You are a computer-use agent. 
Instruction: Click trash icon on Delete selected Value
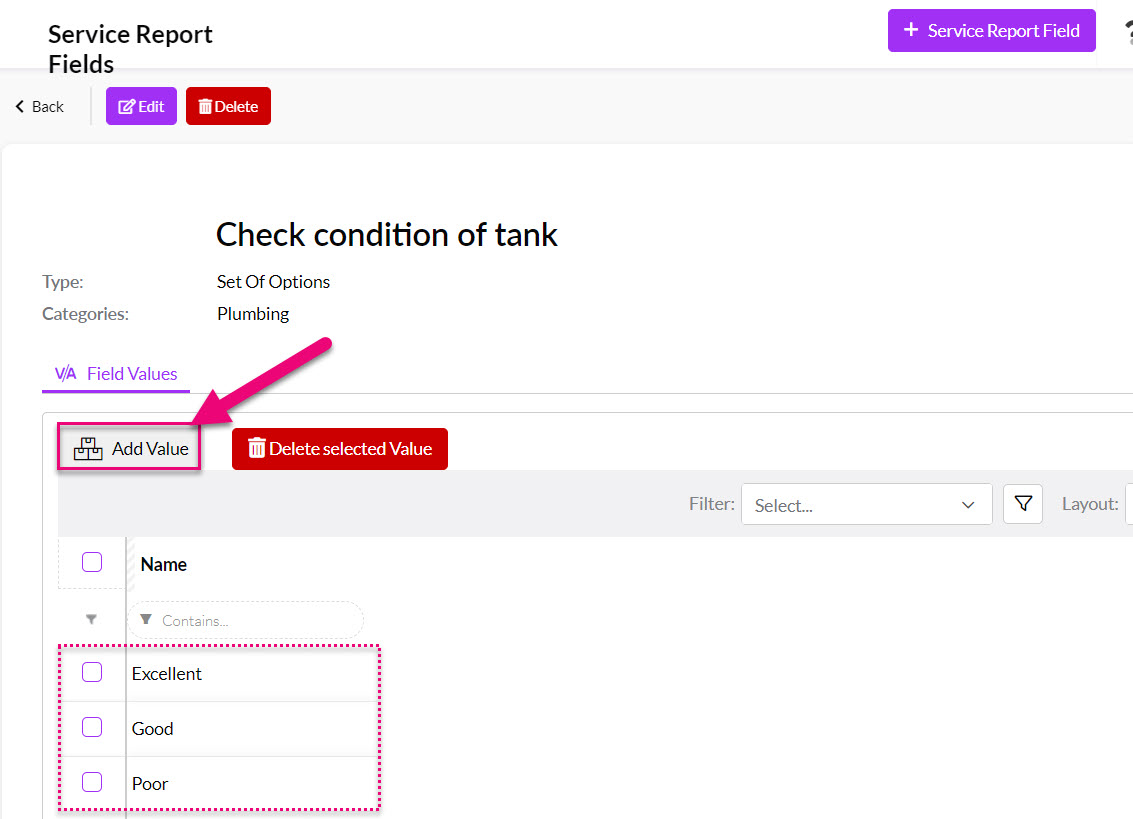pyautogui.click(x=257, y=448)
